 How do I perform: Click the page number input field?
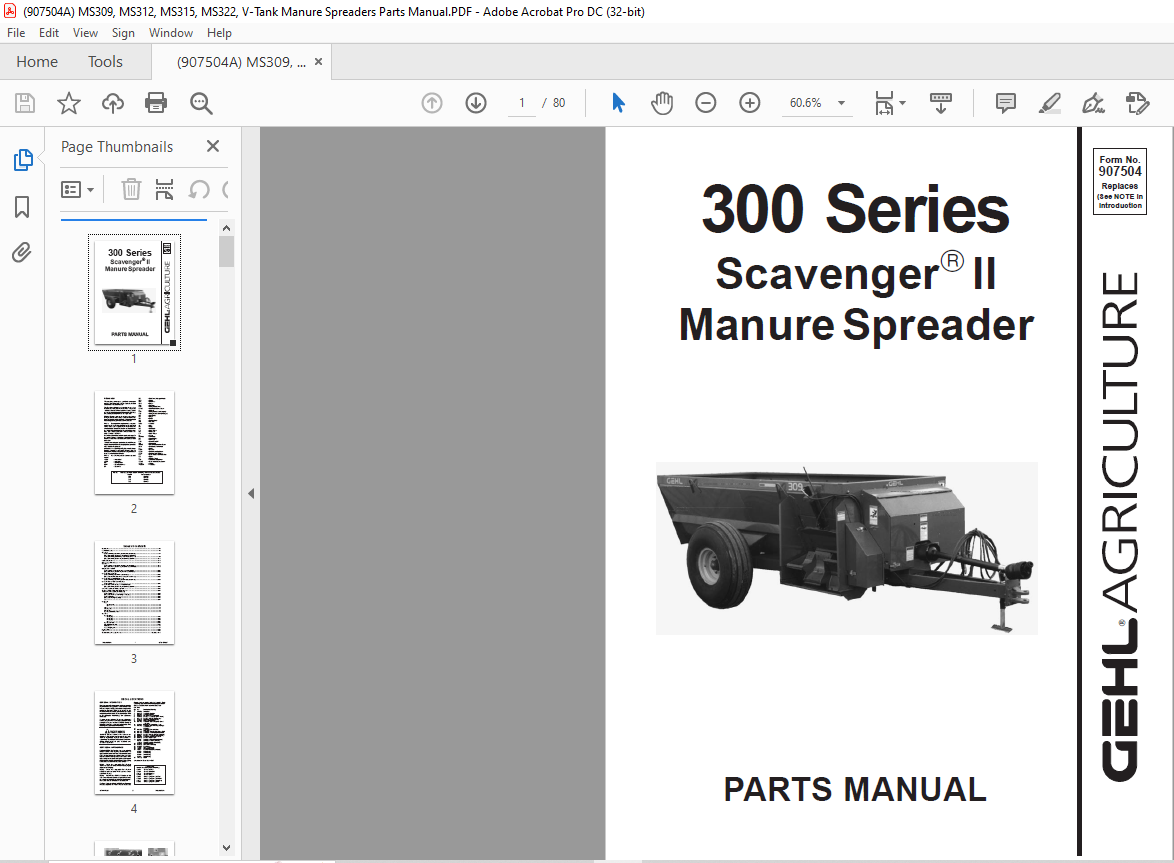(x=522, y=103)
